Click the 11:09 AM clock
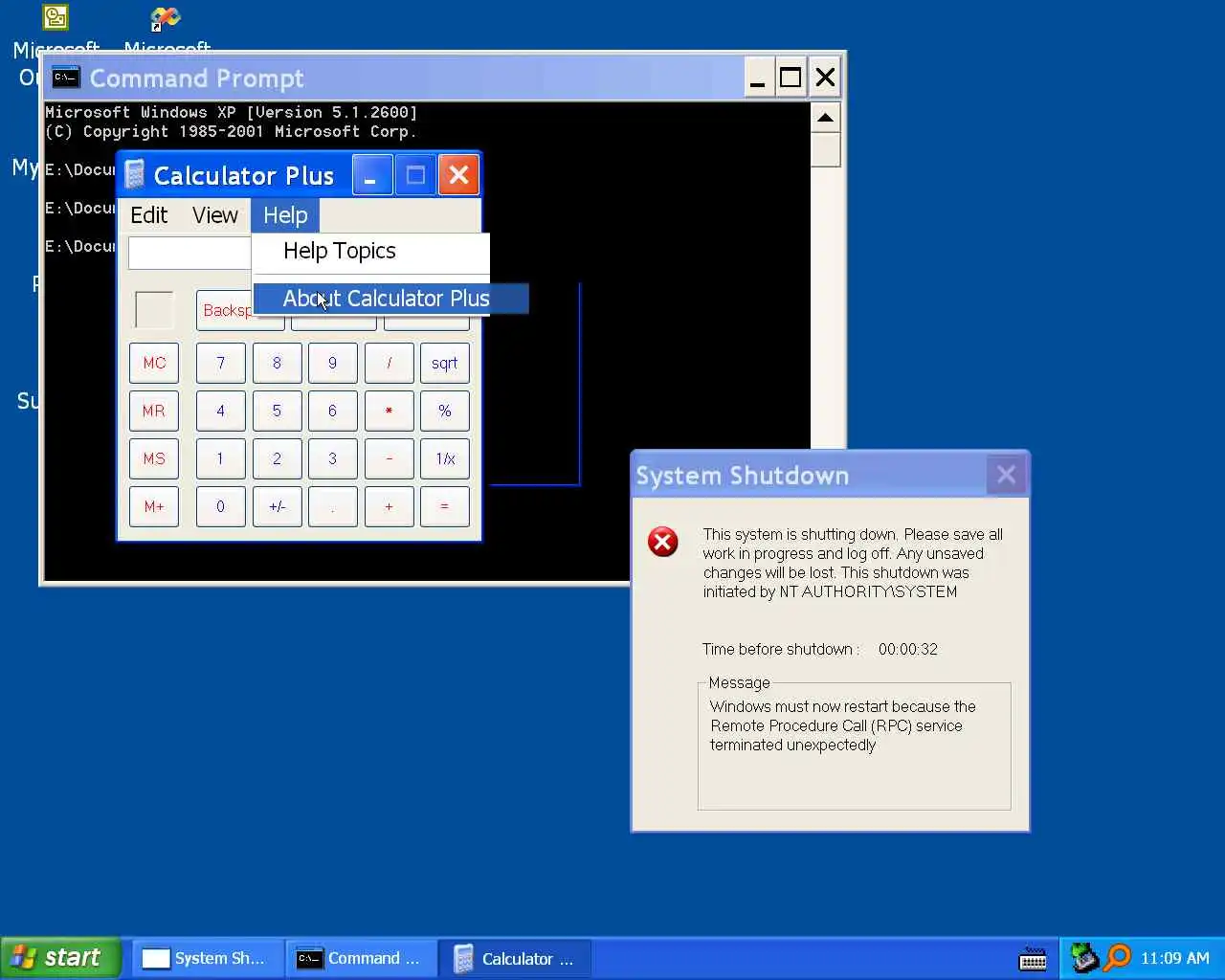The image size is (1225, 980). [x=1174, y=958]
